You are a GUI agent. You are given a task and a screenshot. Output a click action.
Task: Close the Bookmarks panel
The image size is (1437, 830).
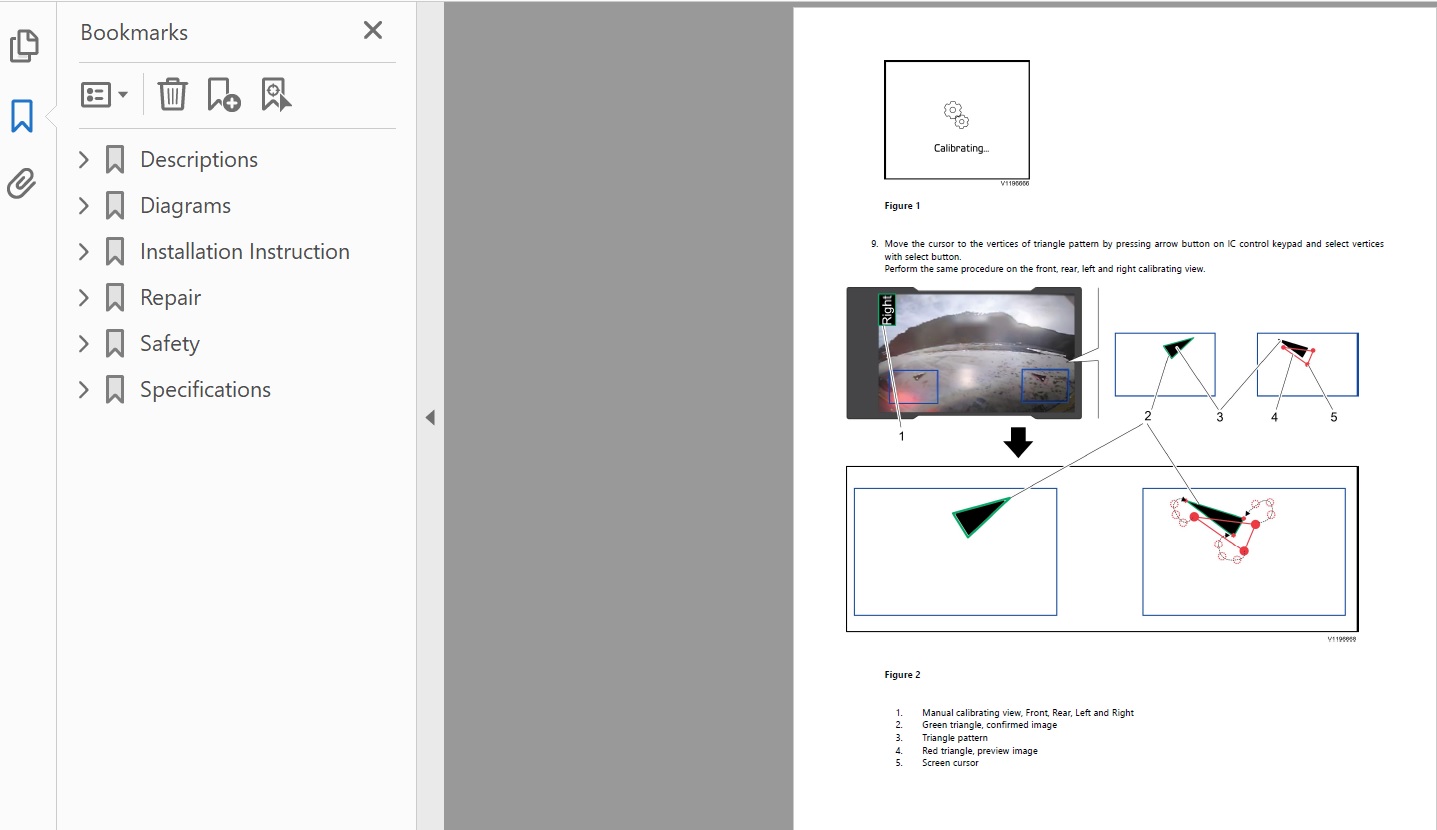click(373, 31)
